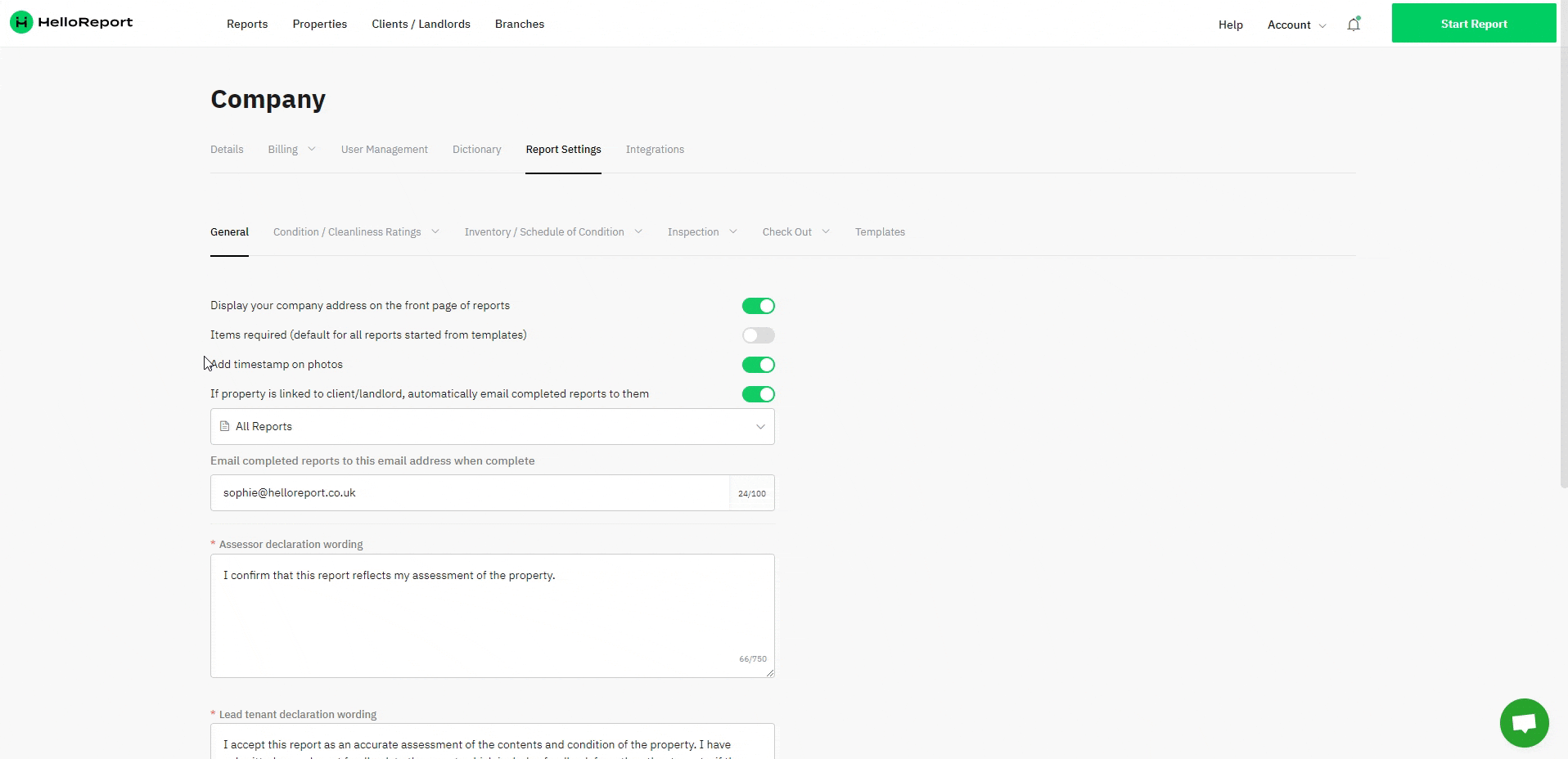Screen dimensions: 1568x759
Task: Toggle Add timestamp on photos switch
Action: click(758, 365)
